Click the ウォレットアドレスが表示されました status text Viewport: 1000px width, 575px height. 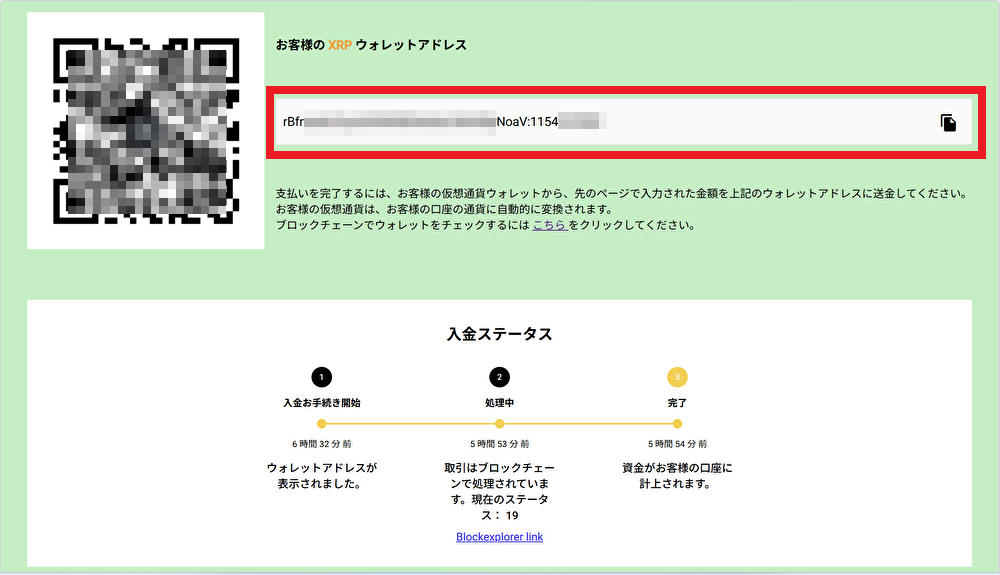pos(321,475)
